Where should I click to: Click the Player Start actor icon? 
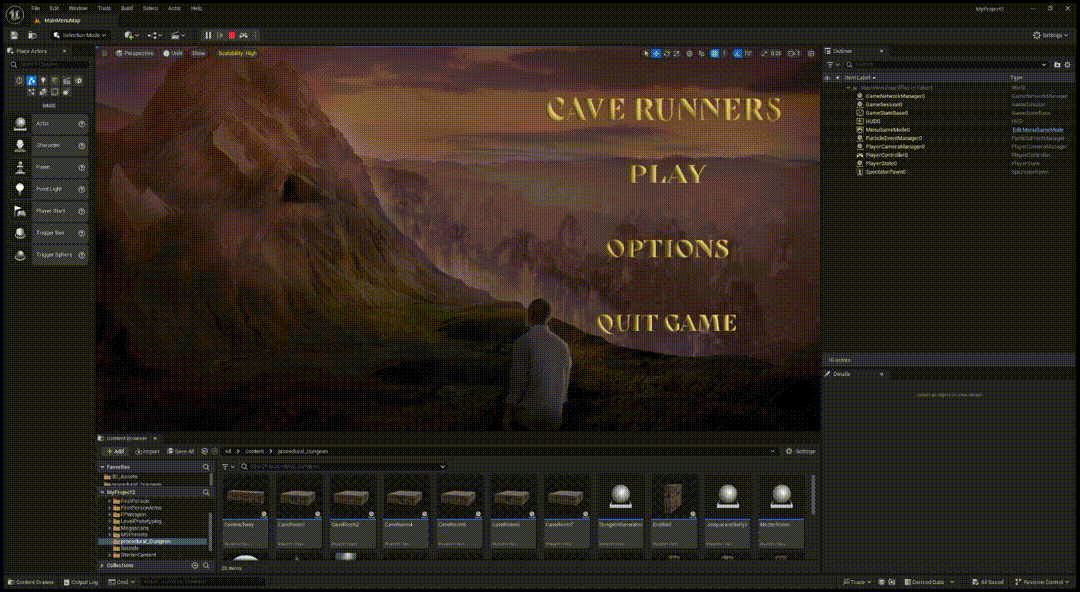coord(20,211)
